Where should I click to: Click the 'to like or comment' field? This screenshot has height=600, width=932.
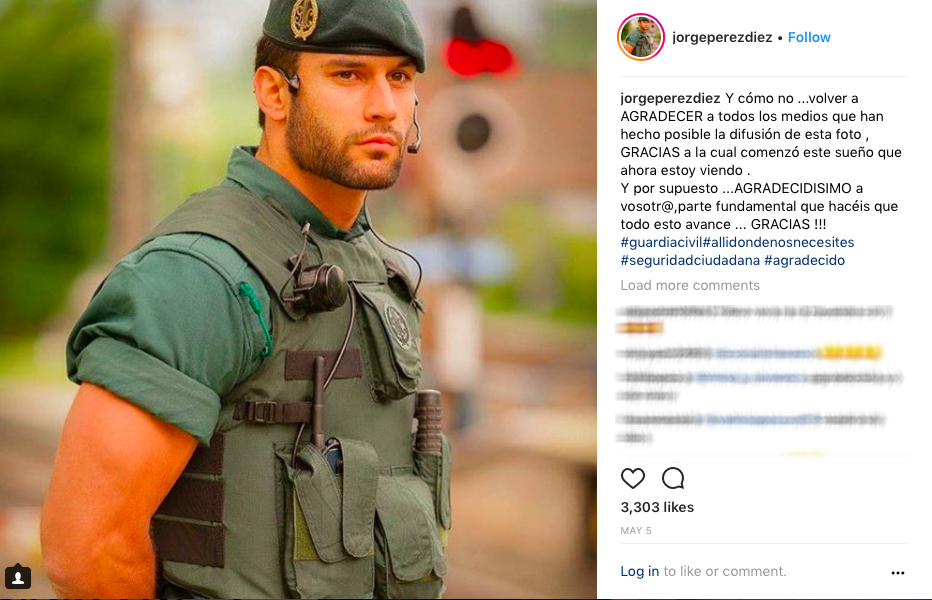(x=725, y=571)
